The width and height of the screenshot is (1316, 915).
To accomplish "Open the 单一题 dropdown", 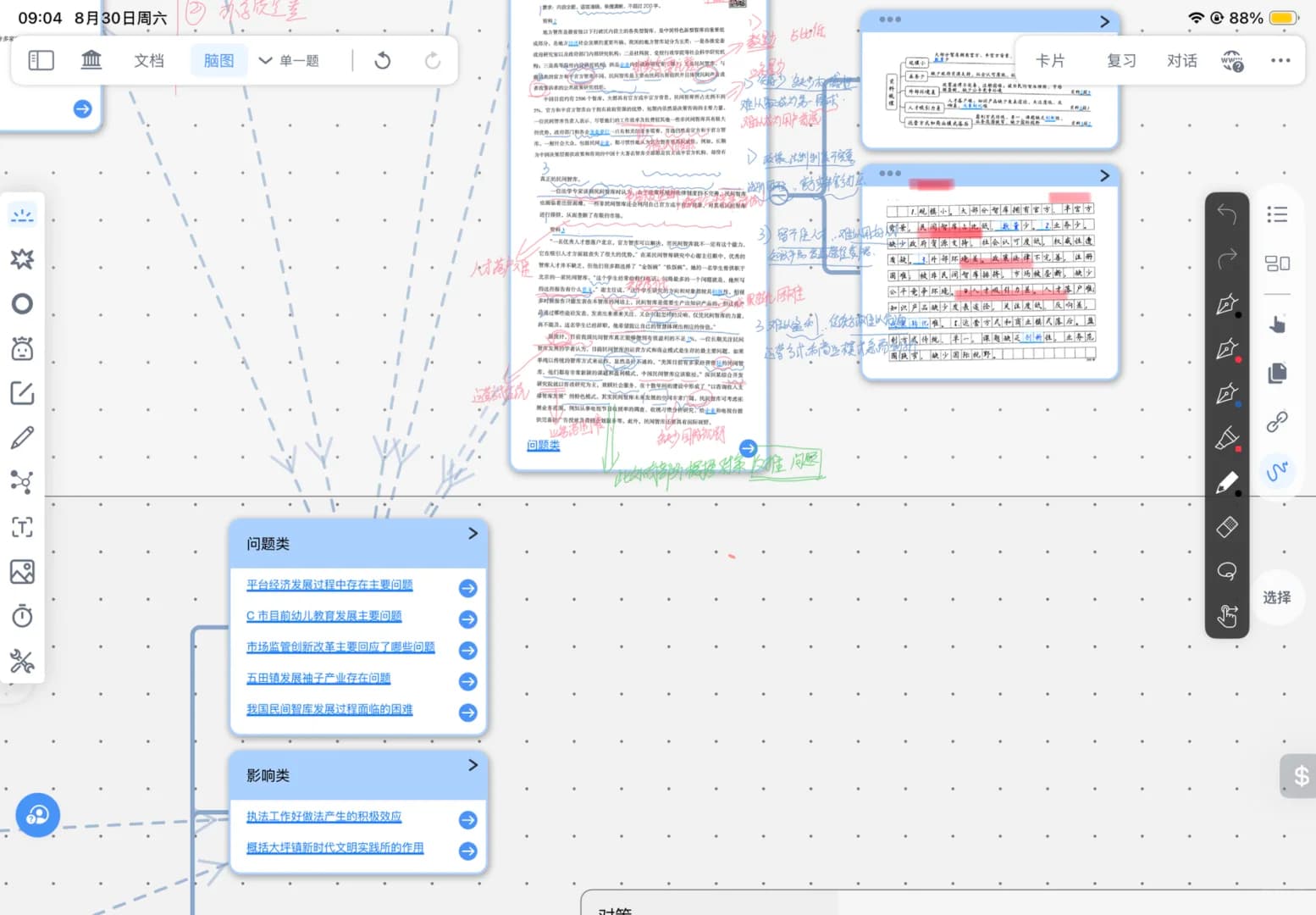I will pos(290,60).
